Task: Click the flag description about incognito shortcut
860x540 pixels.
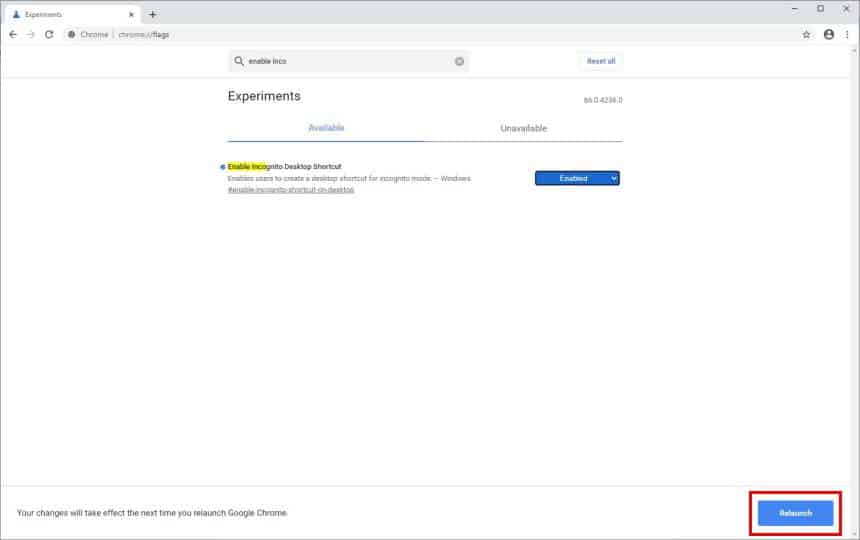Action: pos(349,179)
